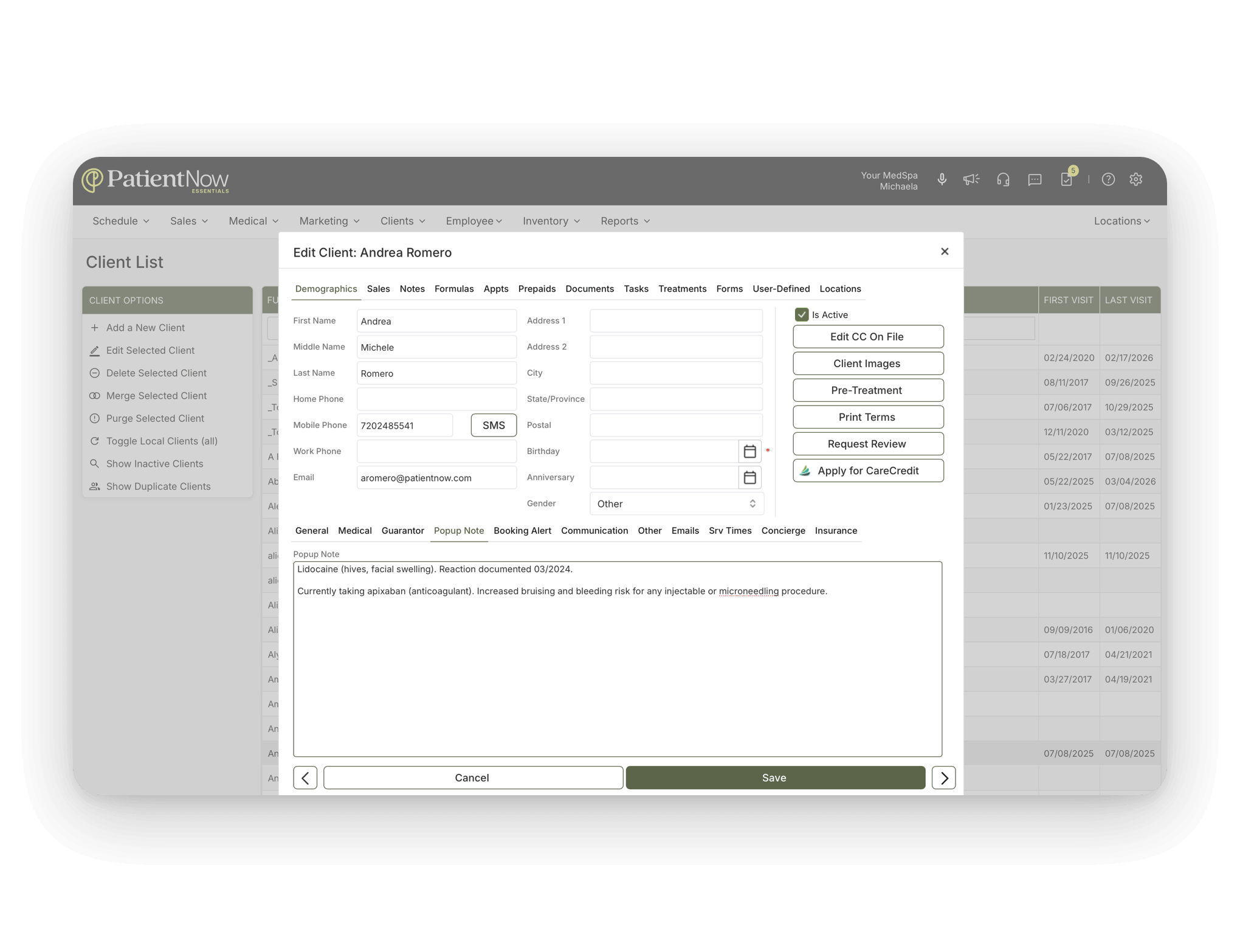
Task: Open the Treatments tab
Action: 682,289
